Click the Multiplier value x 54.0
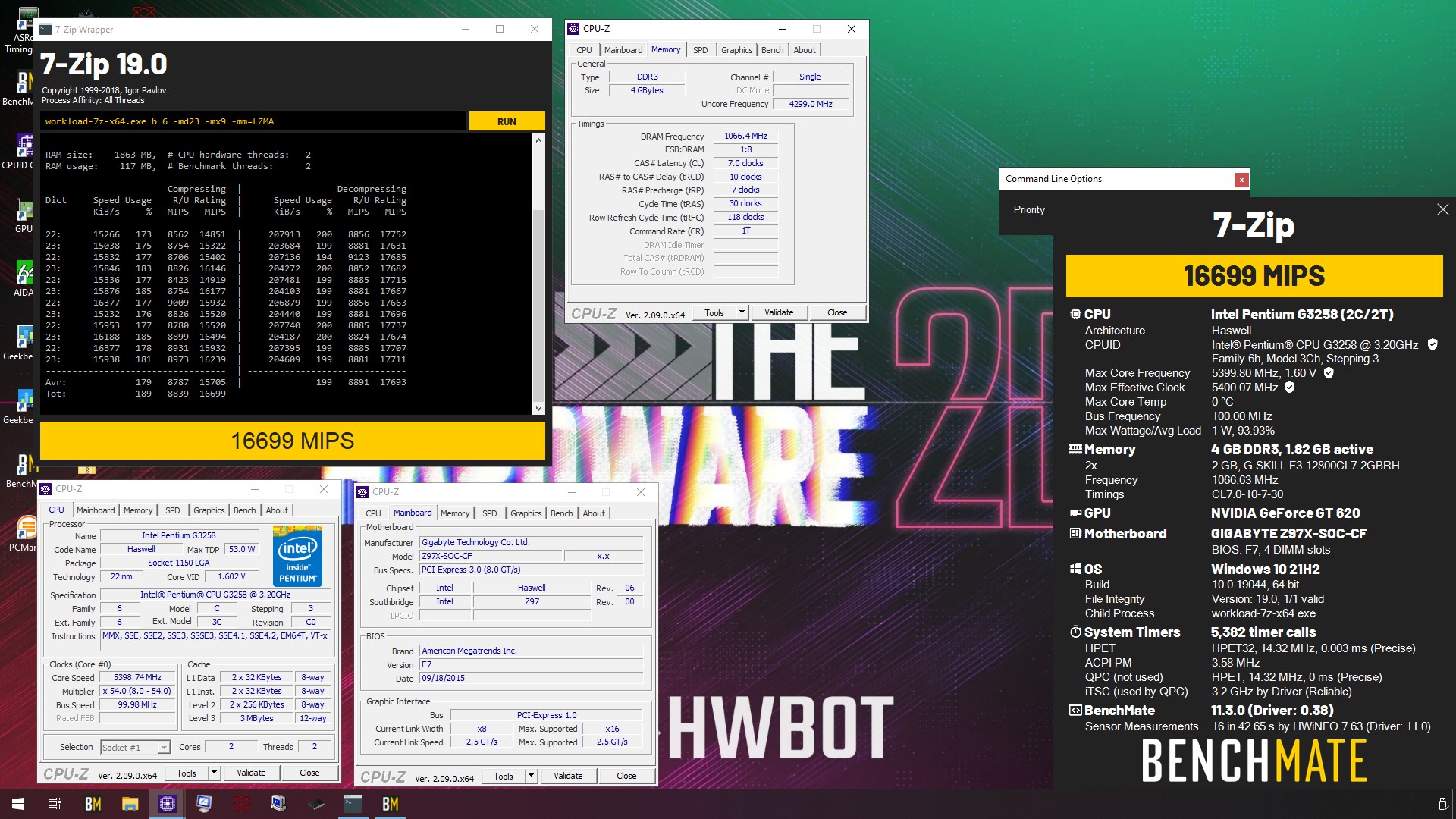1456x819 pixels. click(137, 692)
